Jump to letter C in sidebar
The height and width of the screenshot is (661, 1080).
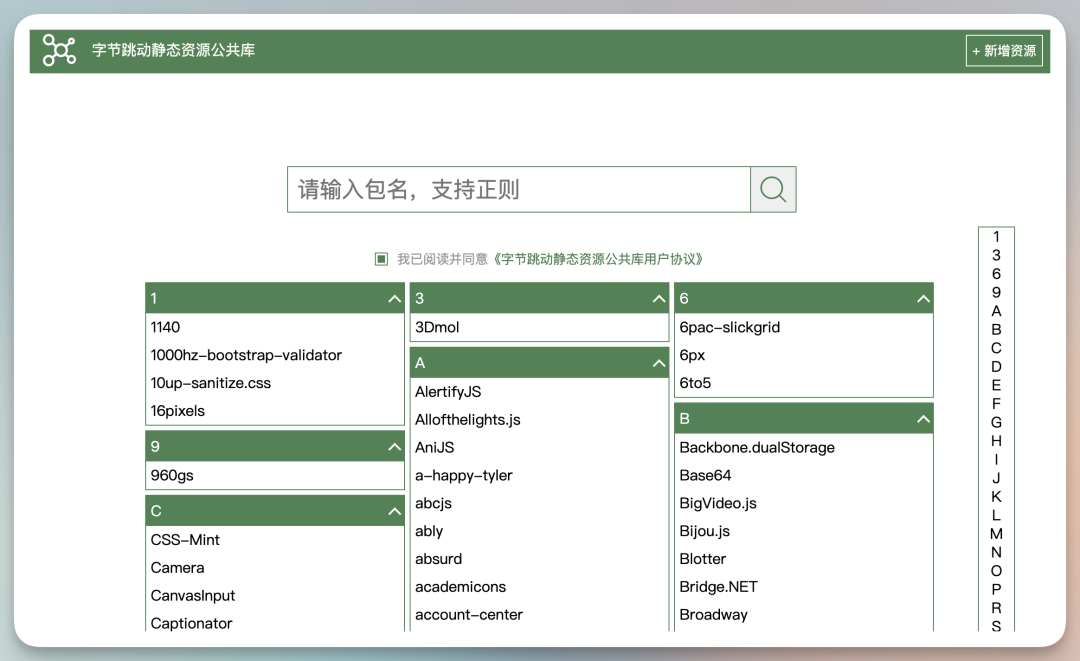coord(996,348)
